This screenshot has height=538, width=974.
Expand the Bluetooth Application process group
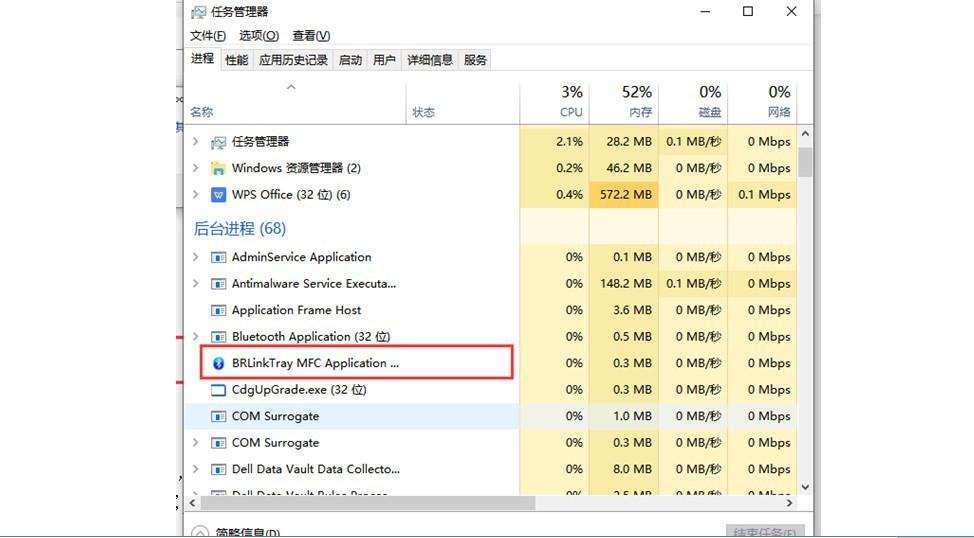tap(196, 337)
